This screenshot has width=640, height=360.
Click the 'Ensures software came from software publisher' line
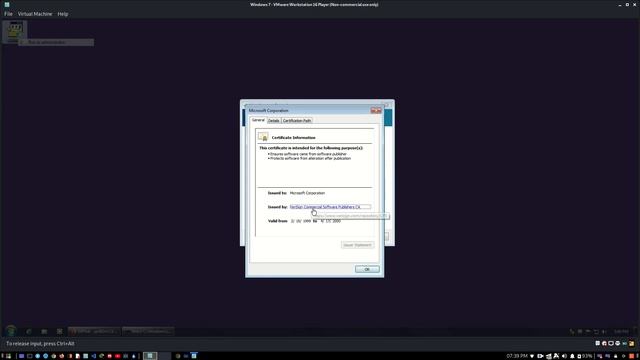pos(307,154)
